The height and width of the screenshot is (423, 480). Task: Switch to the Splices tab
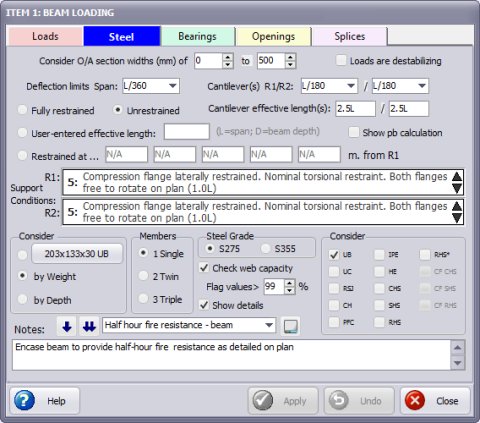pos(350,36)
